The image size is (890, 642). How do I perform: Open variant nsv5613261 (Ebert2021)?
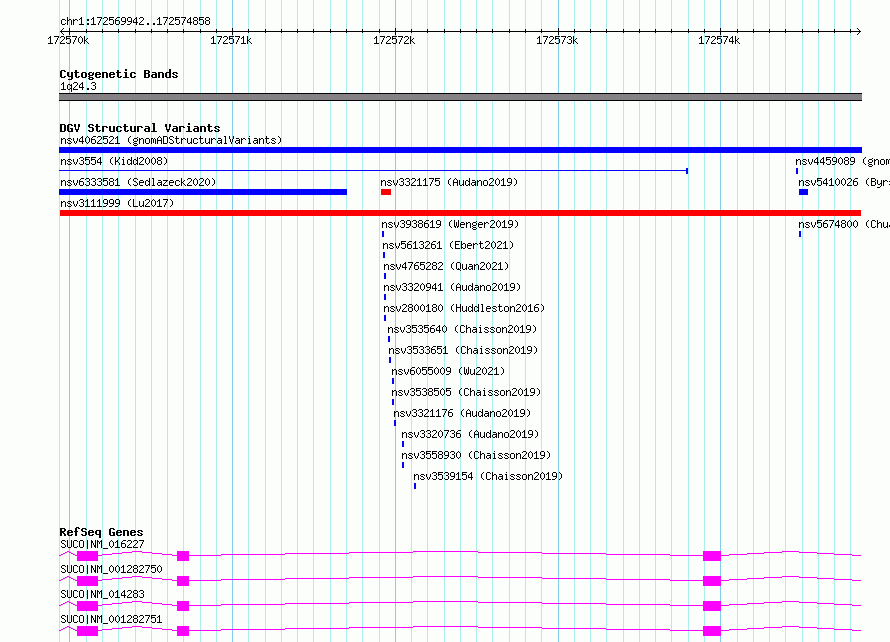pos(448,245)
